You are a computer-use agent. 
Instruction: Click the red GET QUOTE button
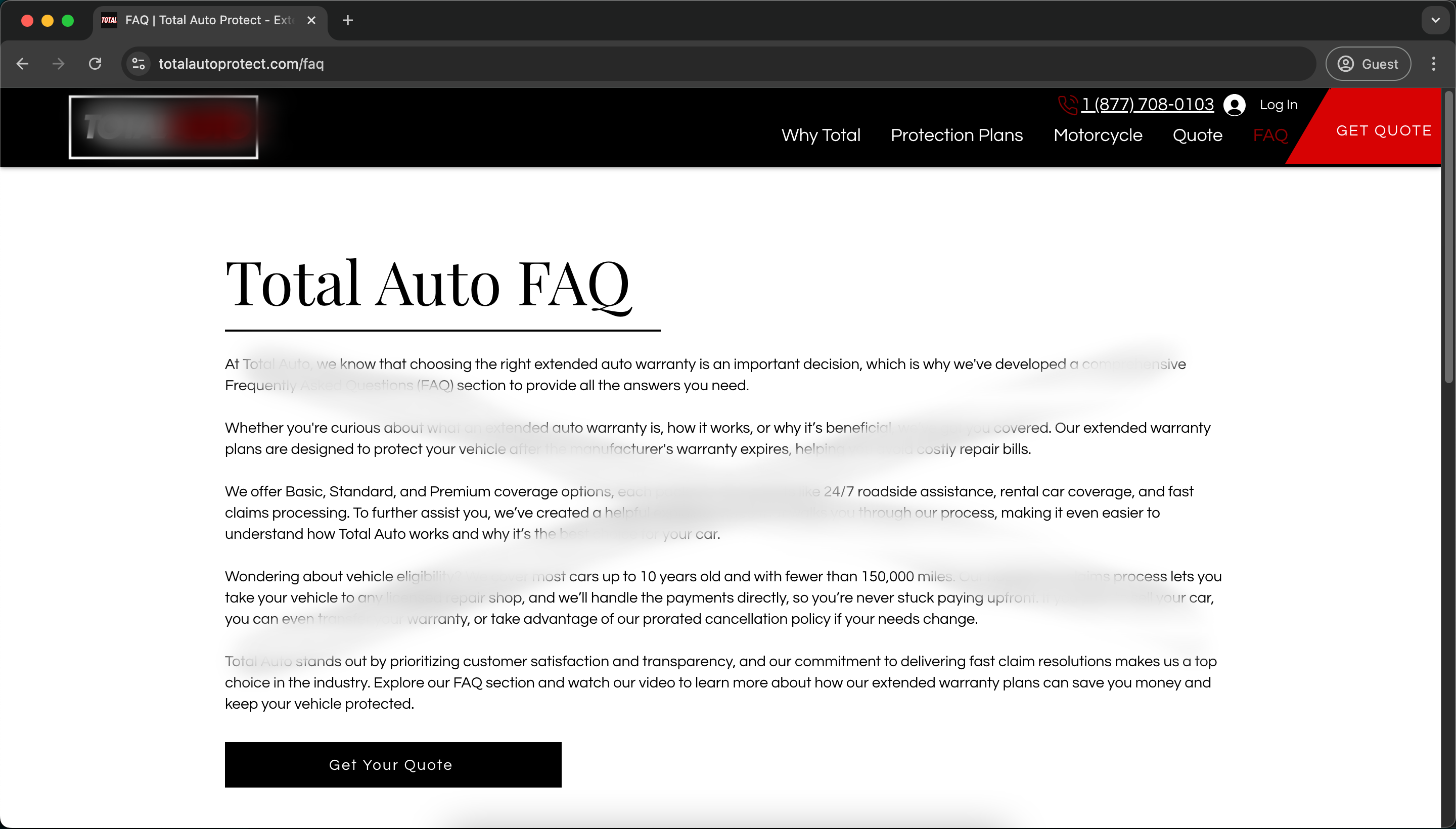coord(1384,130)
